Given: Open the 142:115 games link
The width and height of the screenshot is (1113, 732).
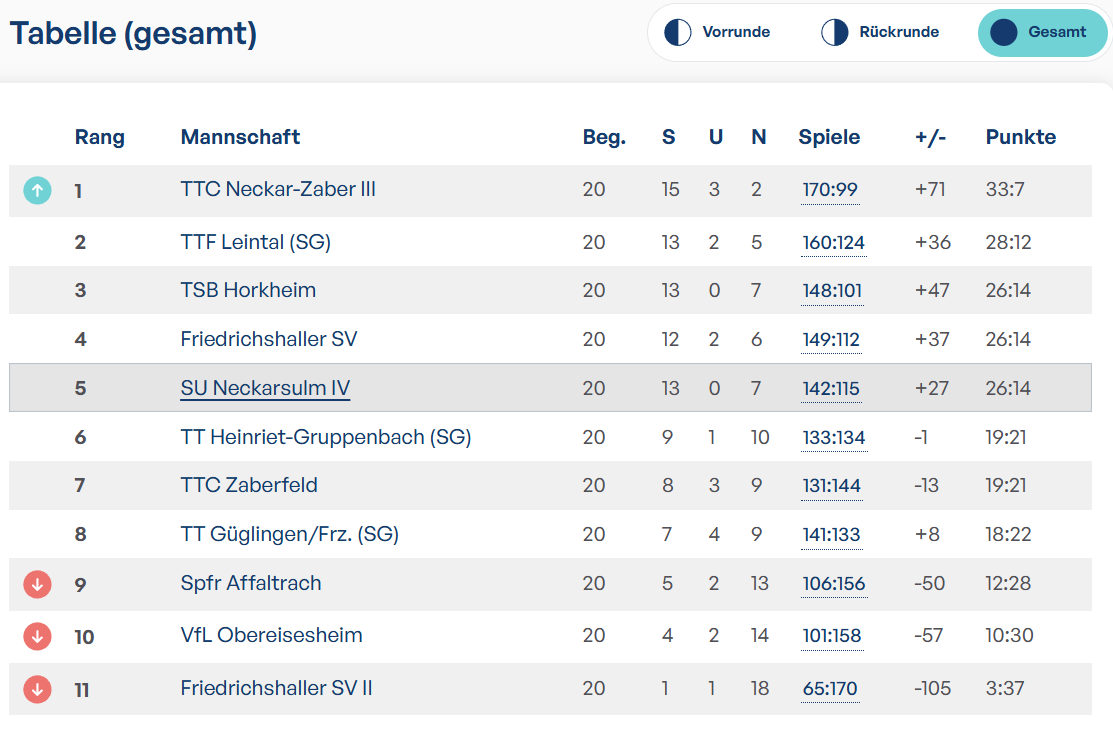Looking at the screenshot, I should pos(830,389).
